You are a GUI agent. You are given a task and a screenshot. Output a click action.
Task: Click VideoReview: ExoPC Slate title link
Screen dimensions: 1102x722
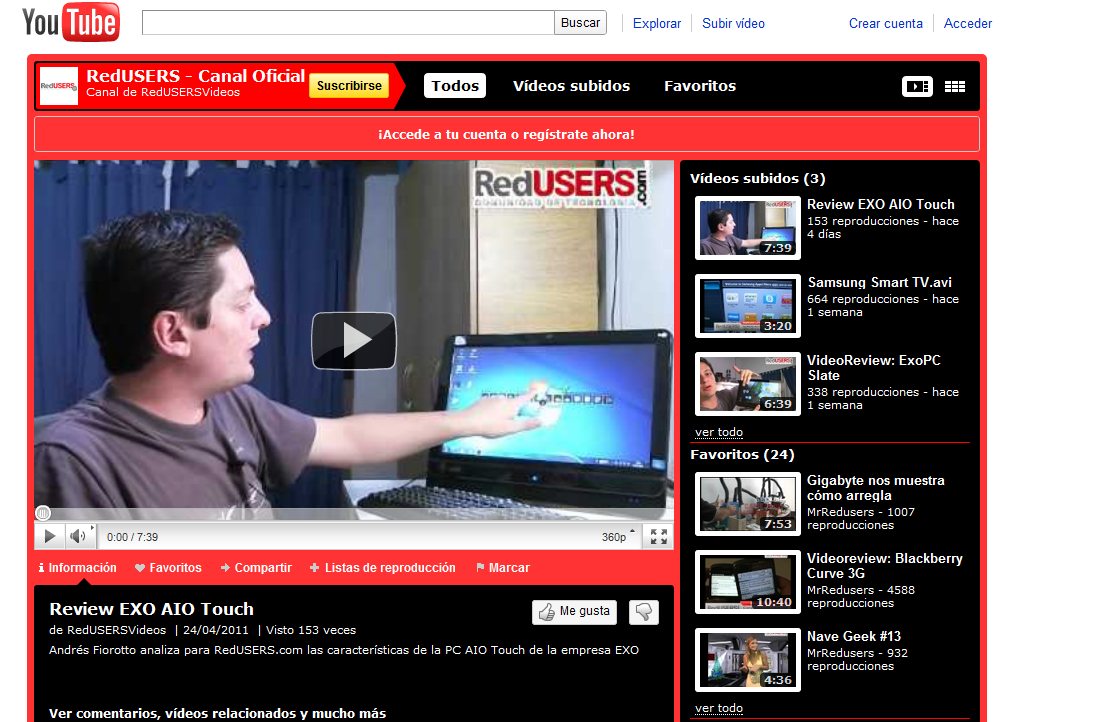pos(874,368)
